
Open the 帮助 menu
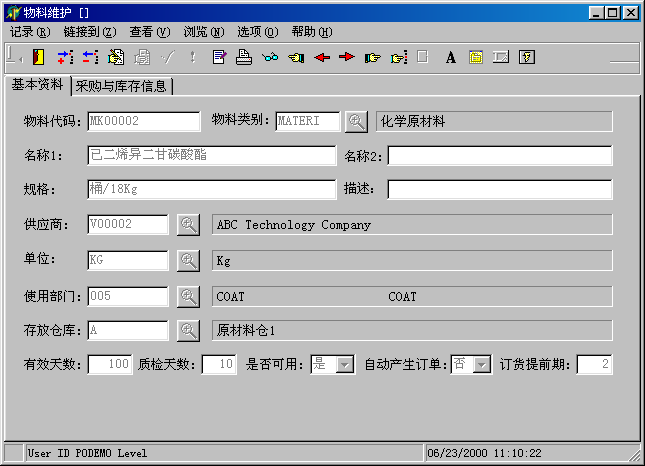(311, 32)
